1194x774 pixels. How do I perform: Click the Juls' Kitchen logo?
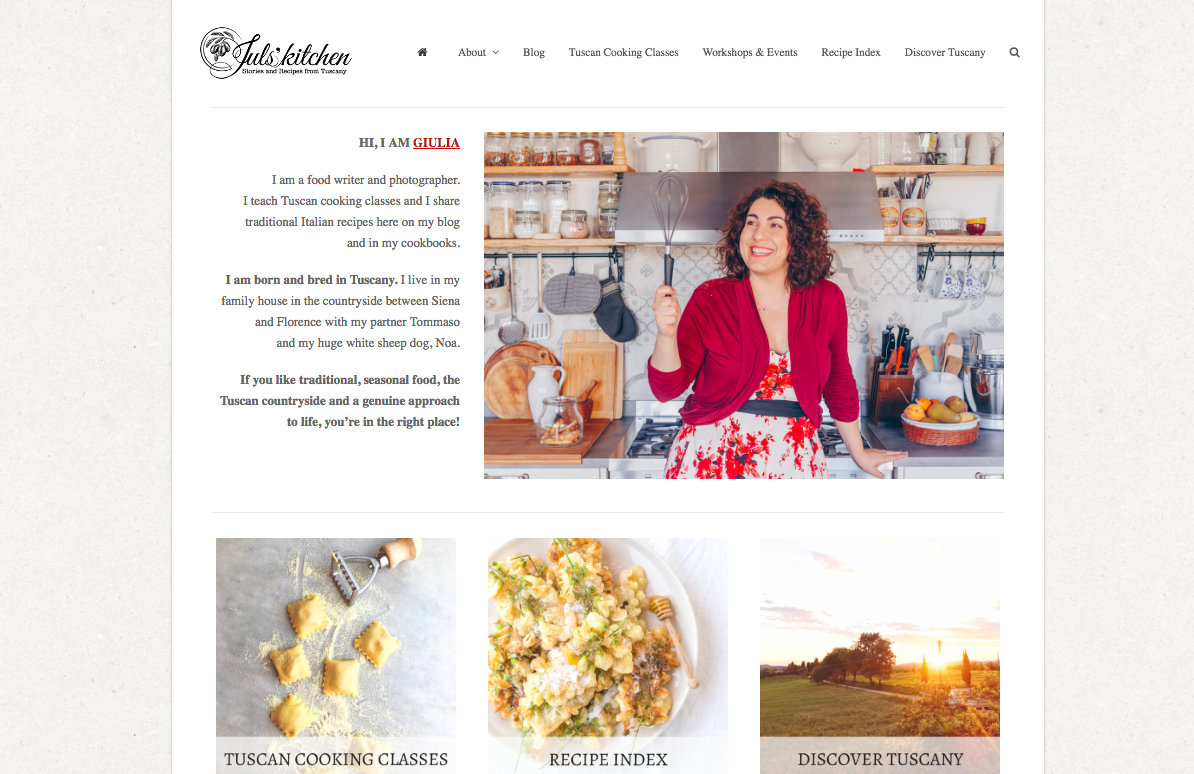(276, 53)
